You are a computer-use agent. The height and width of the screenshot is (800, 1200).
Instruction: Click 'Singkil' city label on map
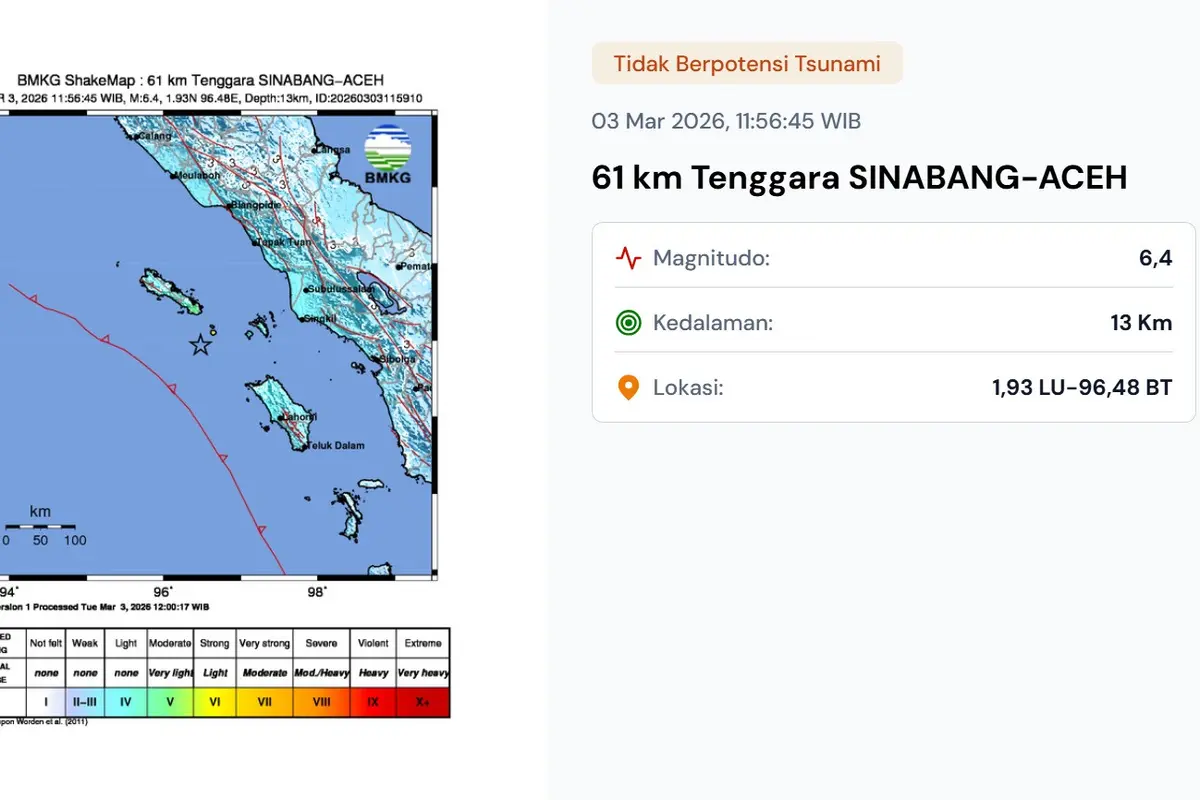coord(322,319)
